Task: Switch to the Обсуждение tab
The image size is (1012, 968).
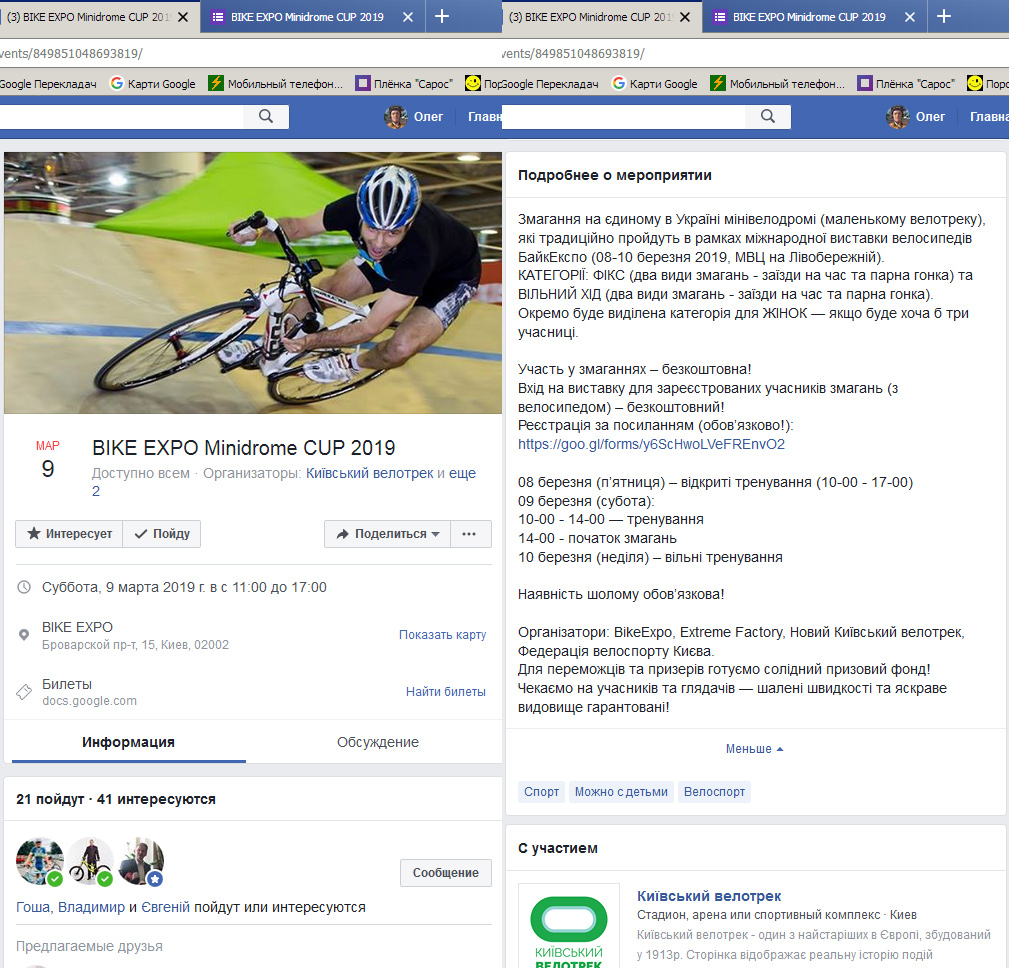Action: coord(378,742)
